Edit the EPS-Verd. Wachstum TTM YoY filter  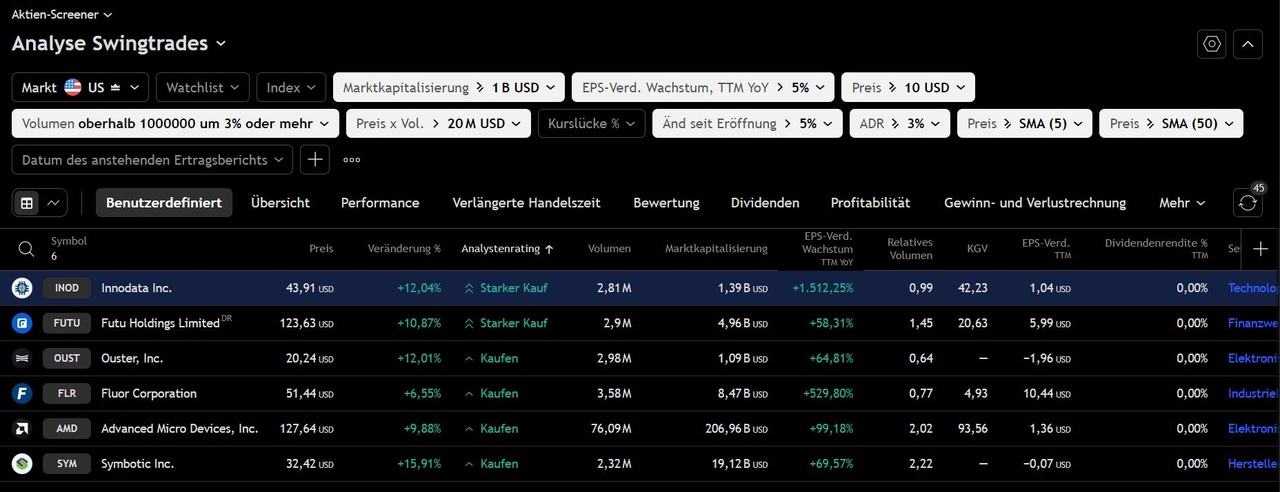pyautogui.click(x=703, y=87)
